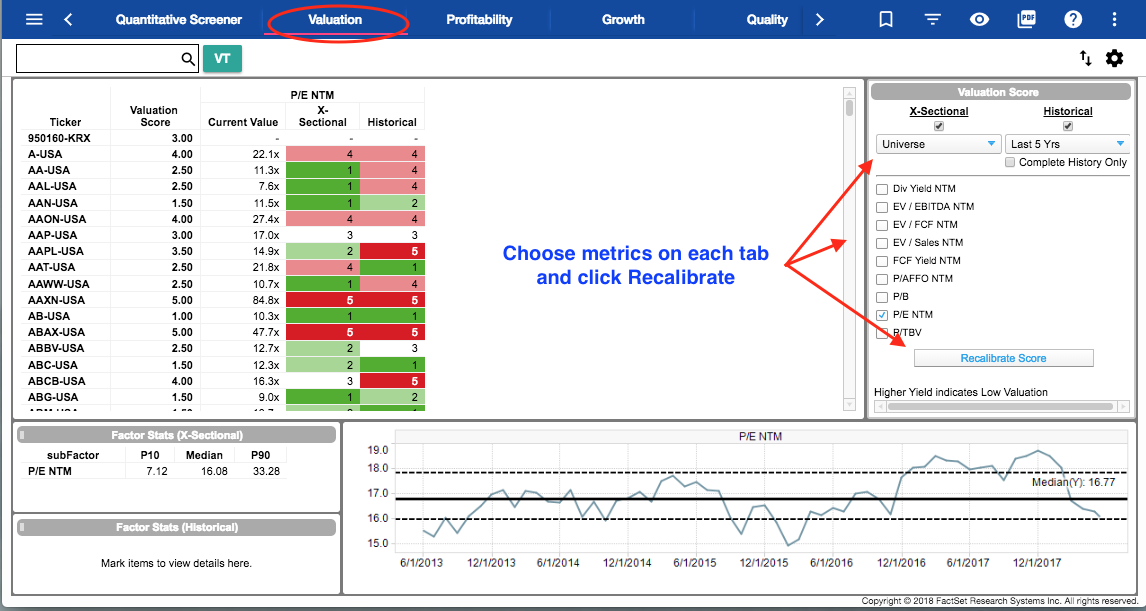The image size is (1146, 611).
Task: Select the AAPL-USA ticker row
Action: (x=223, y=251)
